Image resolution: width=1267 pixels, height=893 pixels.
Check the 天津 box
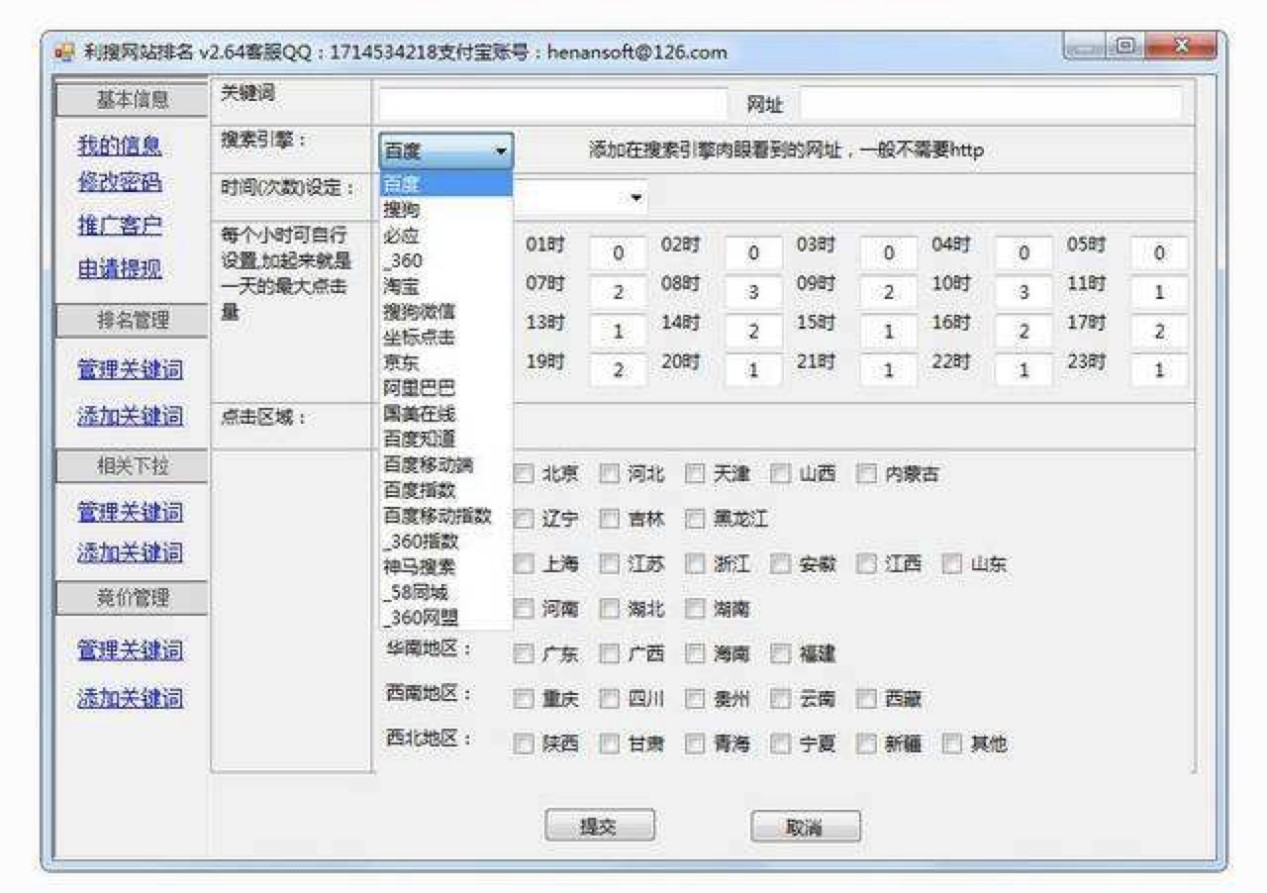694,476
